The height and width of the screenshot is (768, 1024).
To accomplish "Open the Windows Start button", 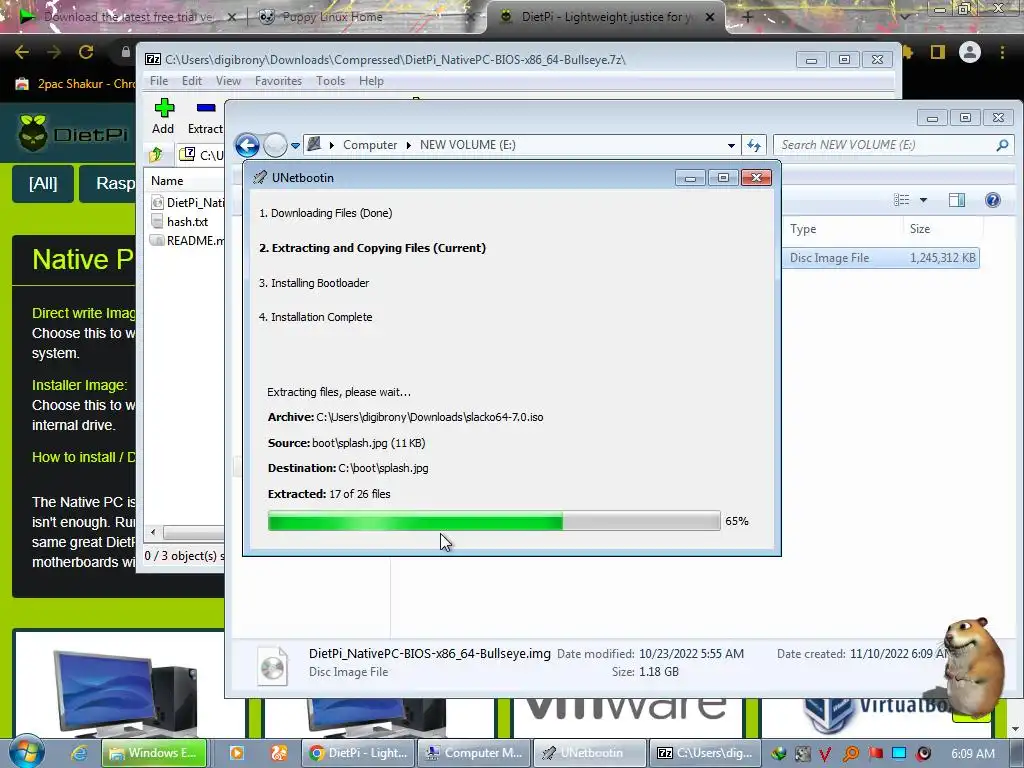I will pos(26,752).
